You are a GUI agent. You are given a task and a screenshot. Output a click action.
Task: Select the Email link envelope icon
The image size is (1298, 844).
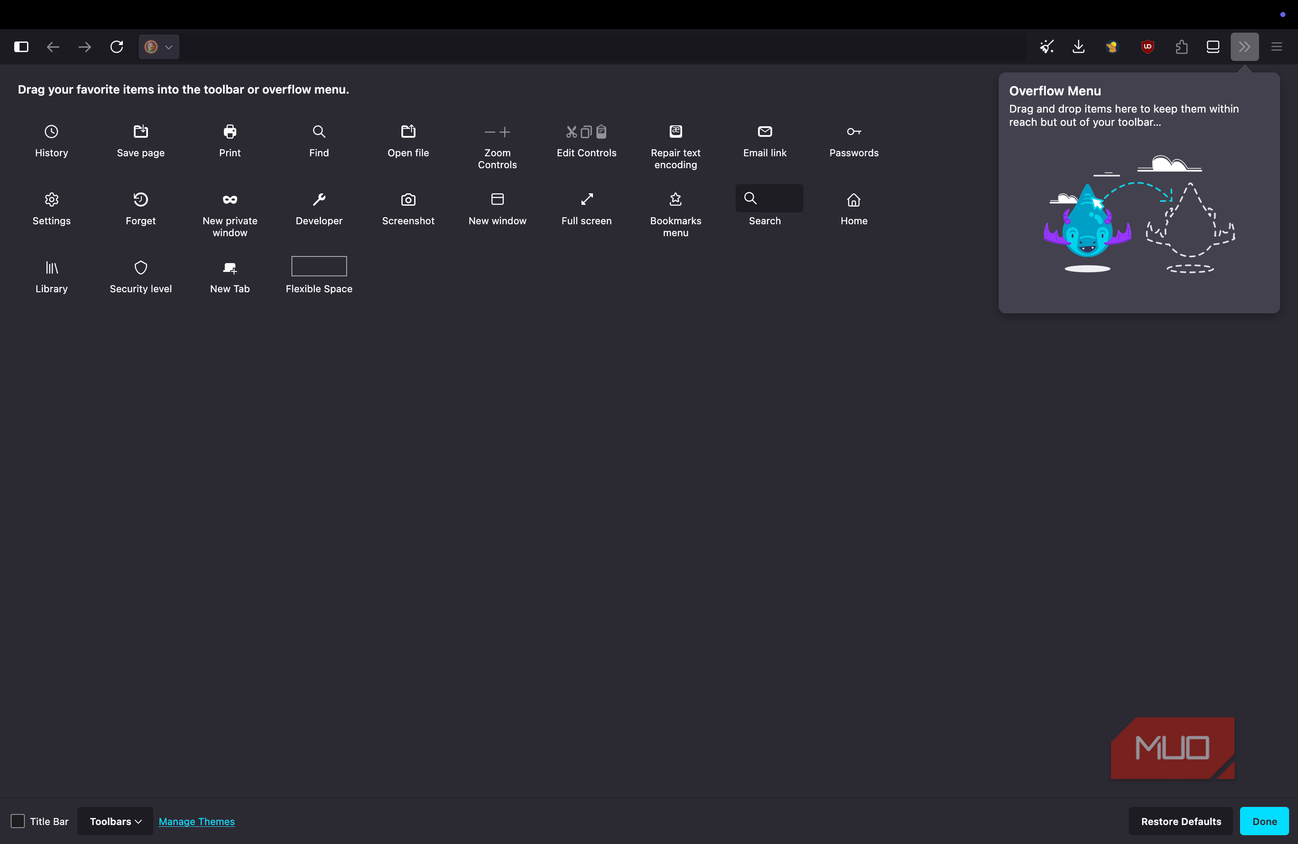click(x=765, y=132)
